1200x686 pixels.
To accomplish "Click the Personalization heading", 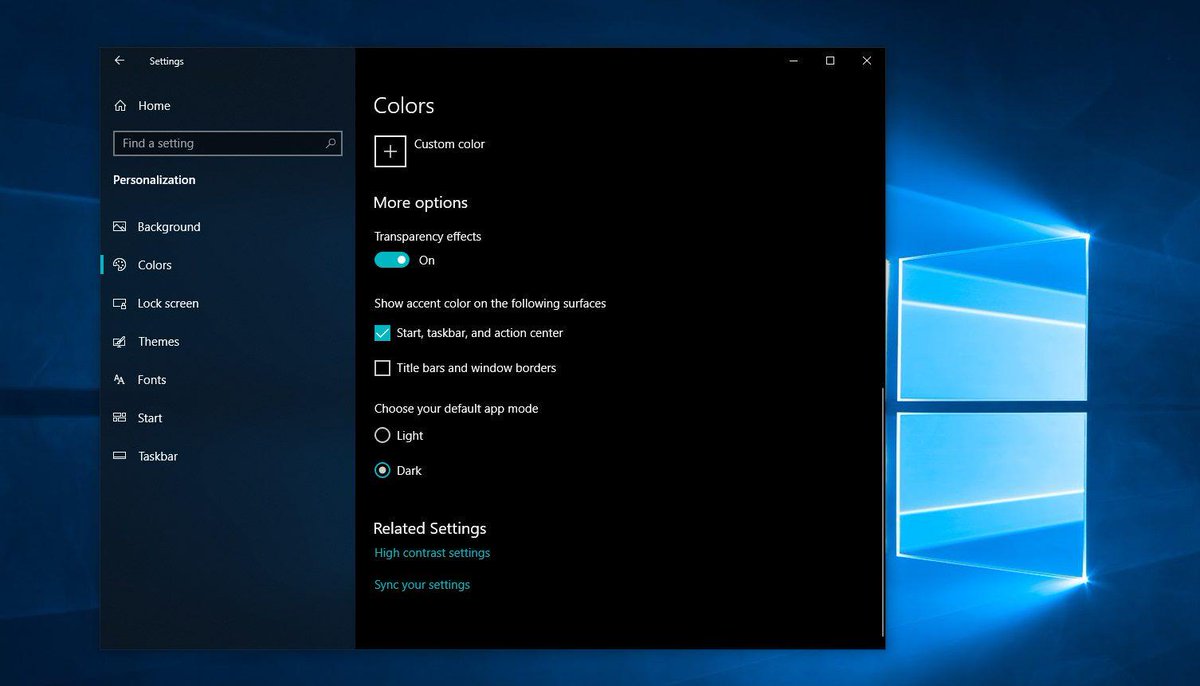I will point(153,180).
